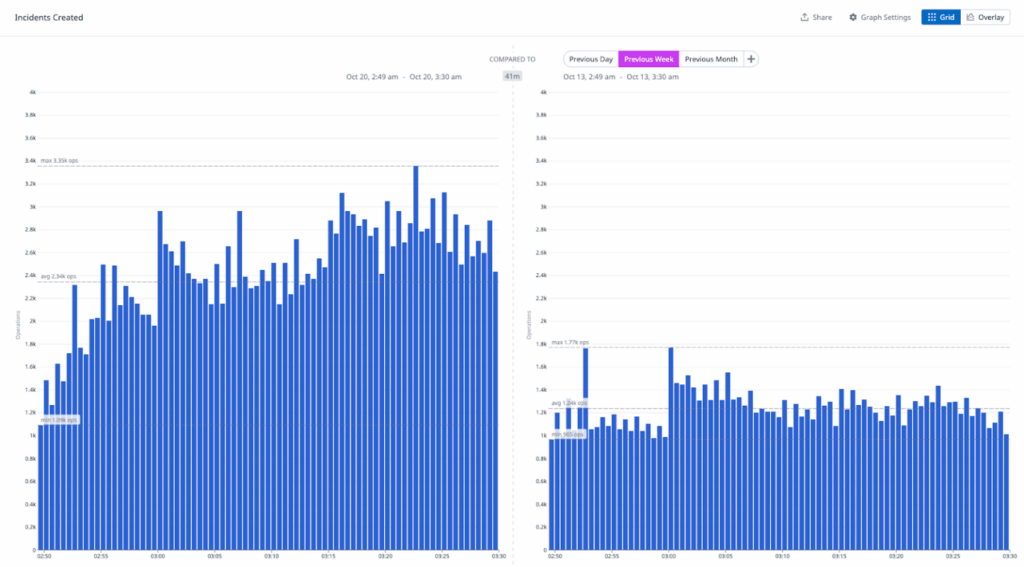Click the Overlay chart icon
This screenshot has width=1024, height=567.
click(x=971, y=17)
